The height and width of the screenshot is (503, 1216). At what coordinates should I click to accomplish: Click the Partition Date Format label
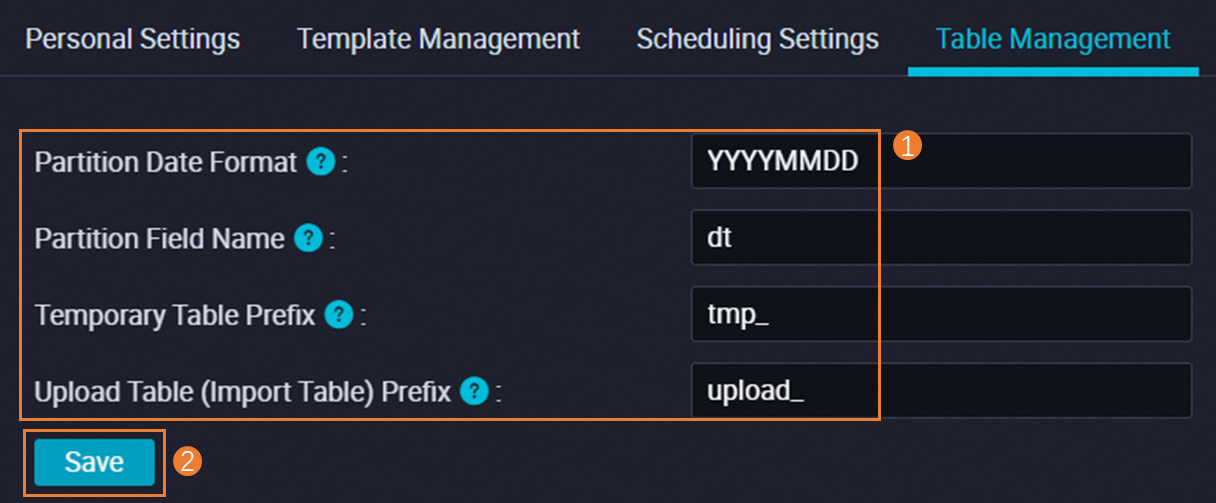[166, 162]
